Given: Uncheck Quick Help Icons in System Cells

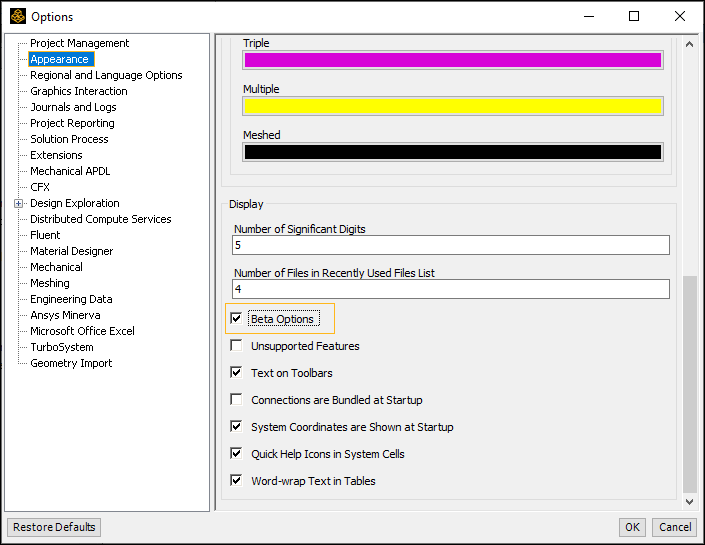Looking at the screenshot, I should tap(236, 454).
